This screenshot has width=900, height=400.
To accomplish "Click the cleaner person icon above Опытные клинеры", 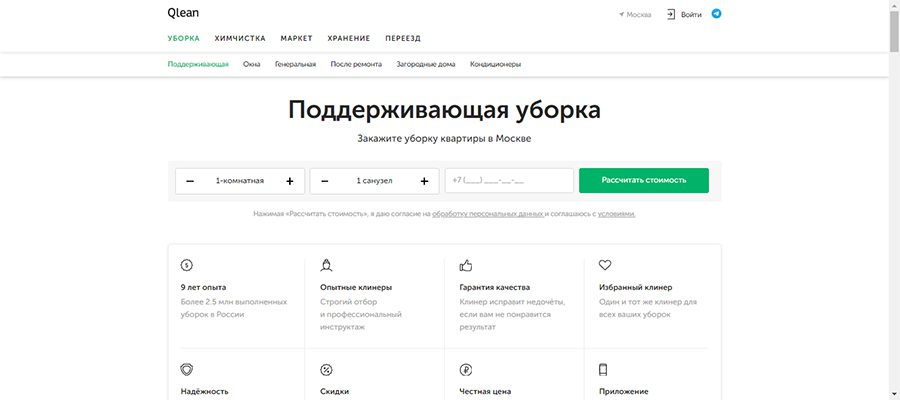I will 326,265.
